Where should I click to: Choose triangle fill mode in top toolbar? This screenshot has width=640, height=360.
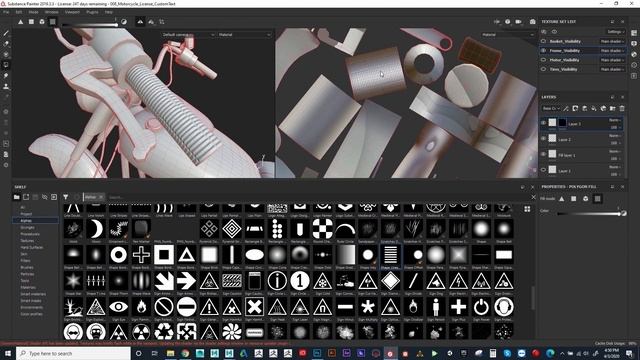point(20,22)
